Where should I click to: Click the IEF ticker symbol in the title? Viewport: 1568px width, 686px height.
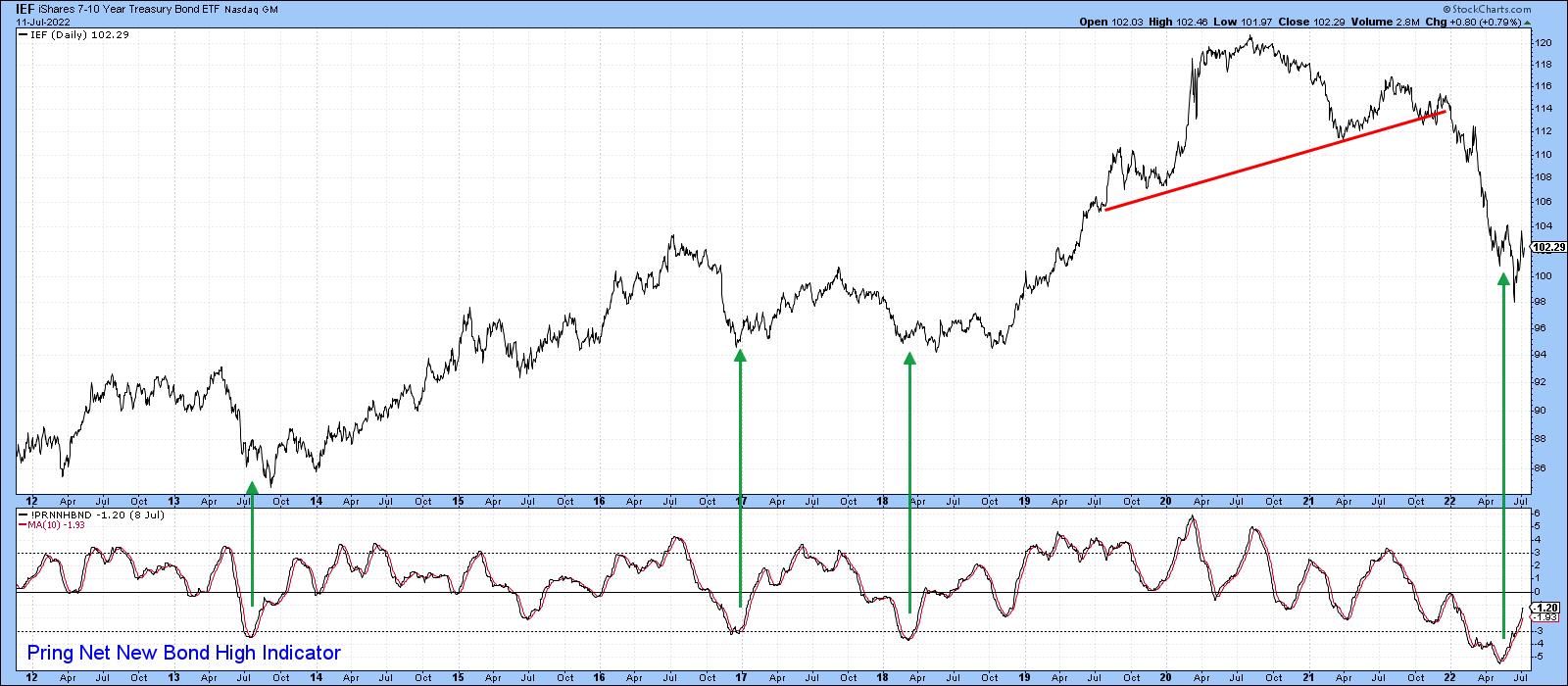(27, 8)
